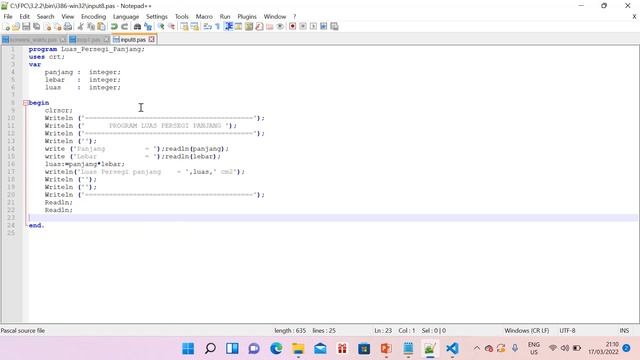Click the 'length : 635' status text
The height and width of the screenshot is (360, 640).
[290, 331]
